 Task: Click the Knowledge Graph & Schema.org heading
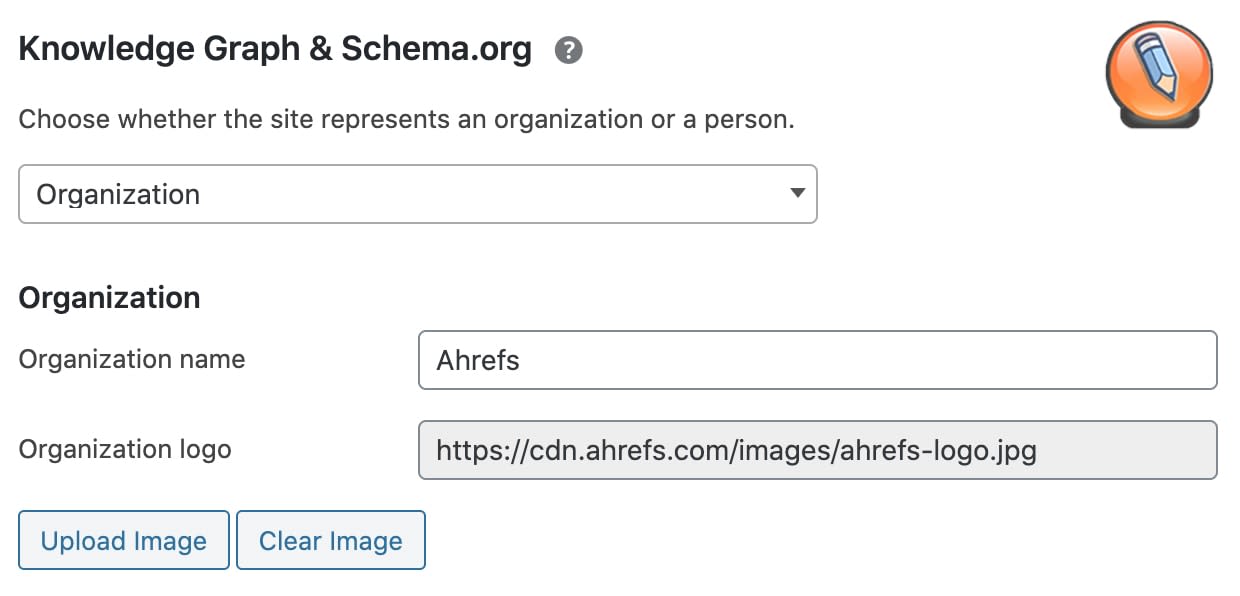(275, 49)
